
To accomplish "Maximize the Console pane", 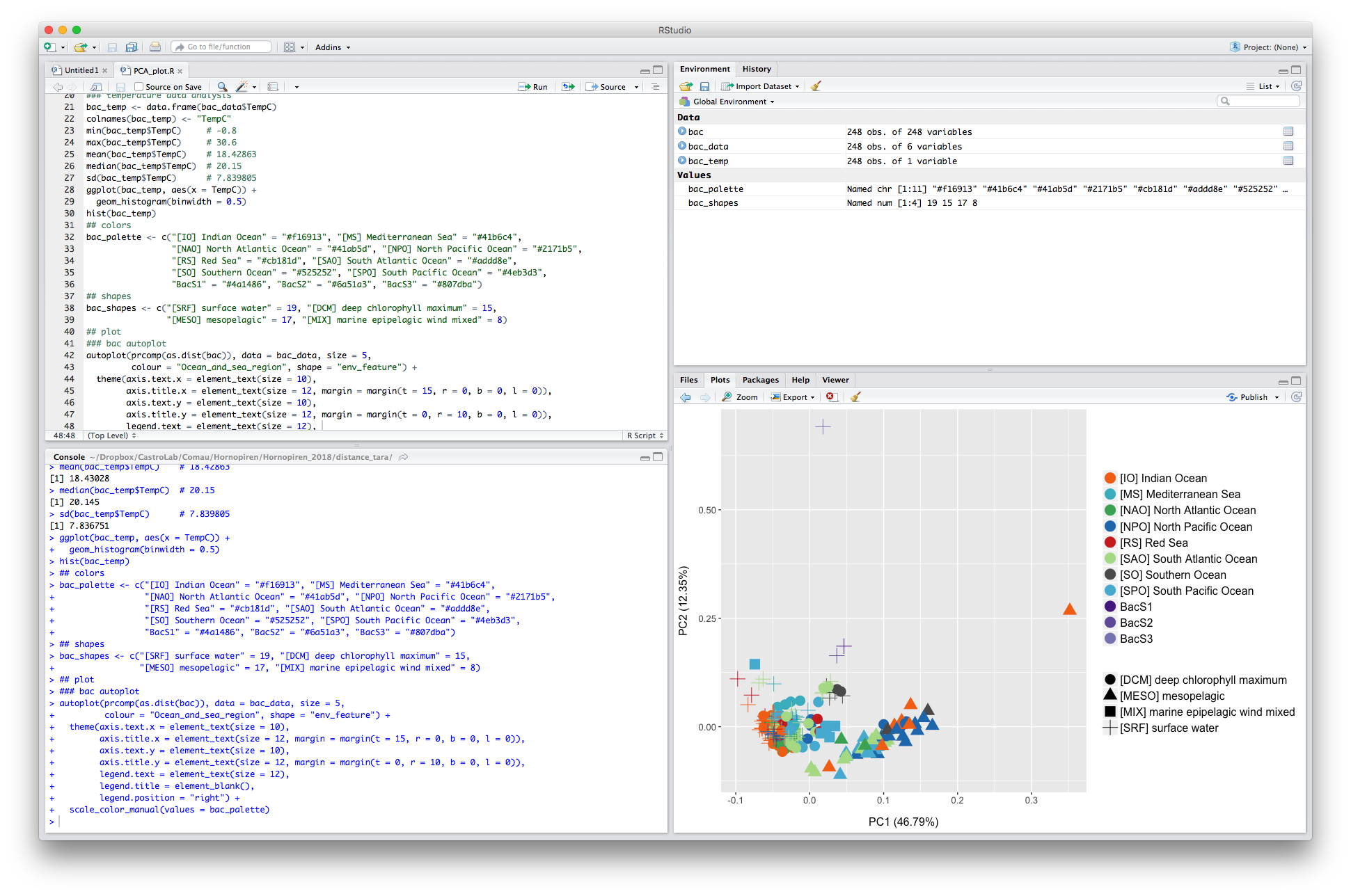I will [658, 457].
